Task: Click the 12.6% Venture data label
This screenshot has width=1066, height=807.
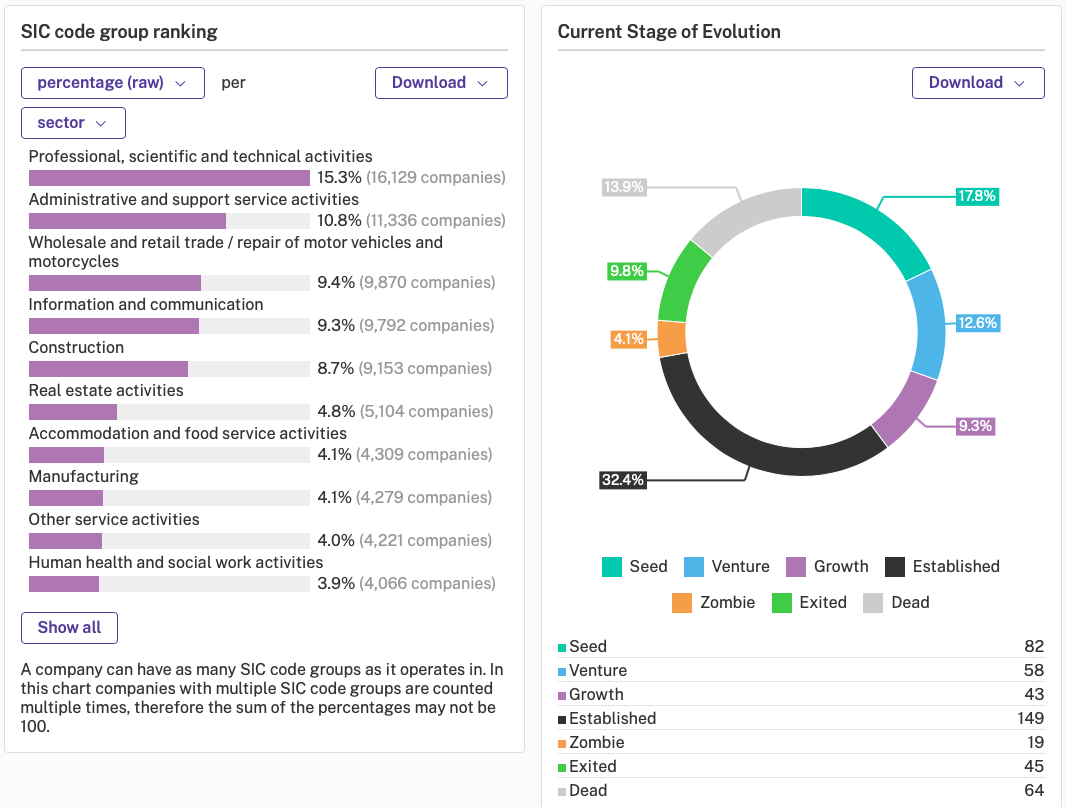Action: pyautogui.click(x=977, y=323)
